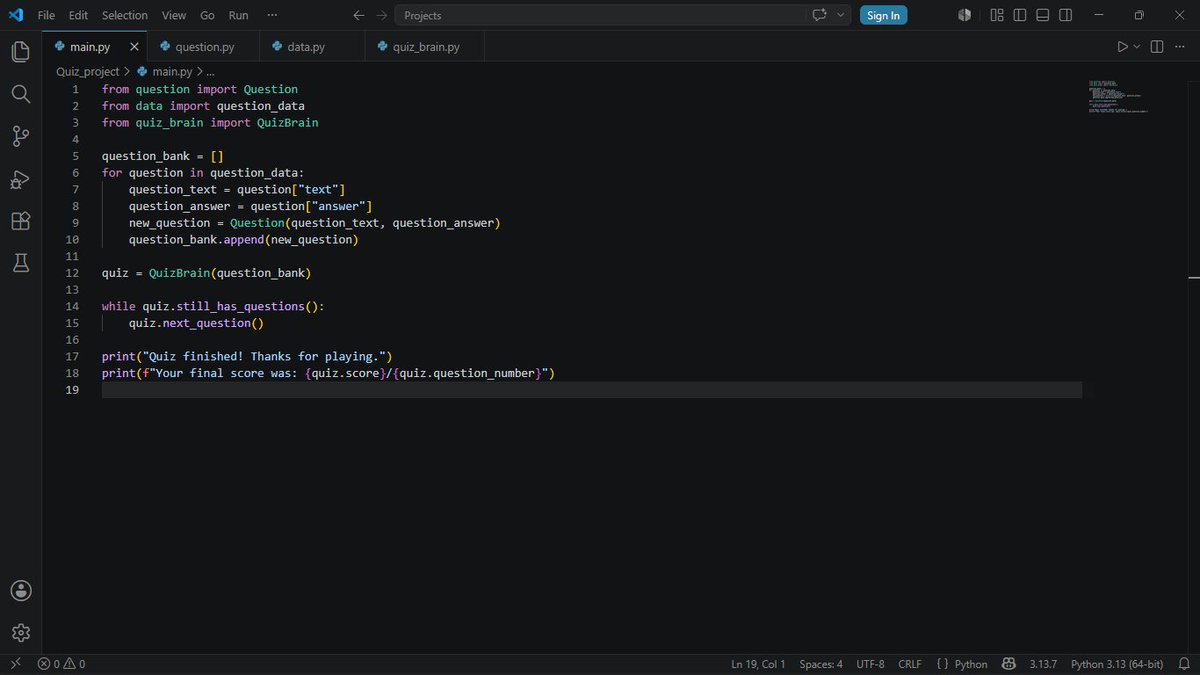Open the Testing flask view
Viewport: 1200px width, 675px height.
20,263
